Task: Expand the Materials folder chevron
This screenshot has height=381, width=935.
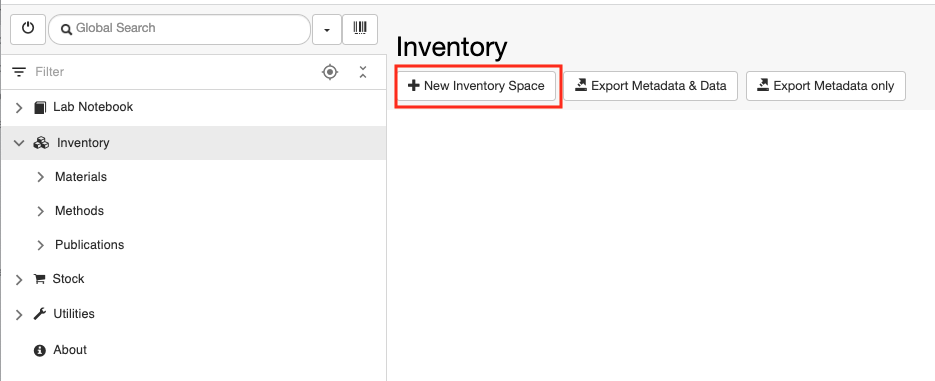Action: click(x=41, y=177)
